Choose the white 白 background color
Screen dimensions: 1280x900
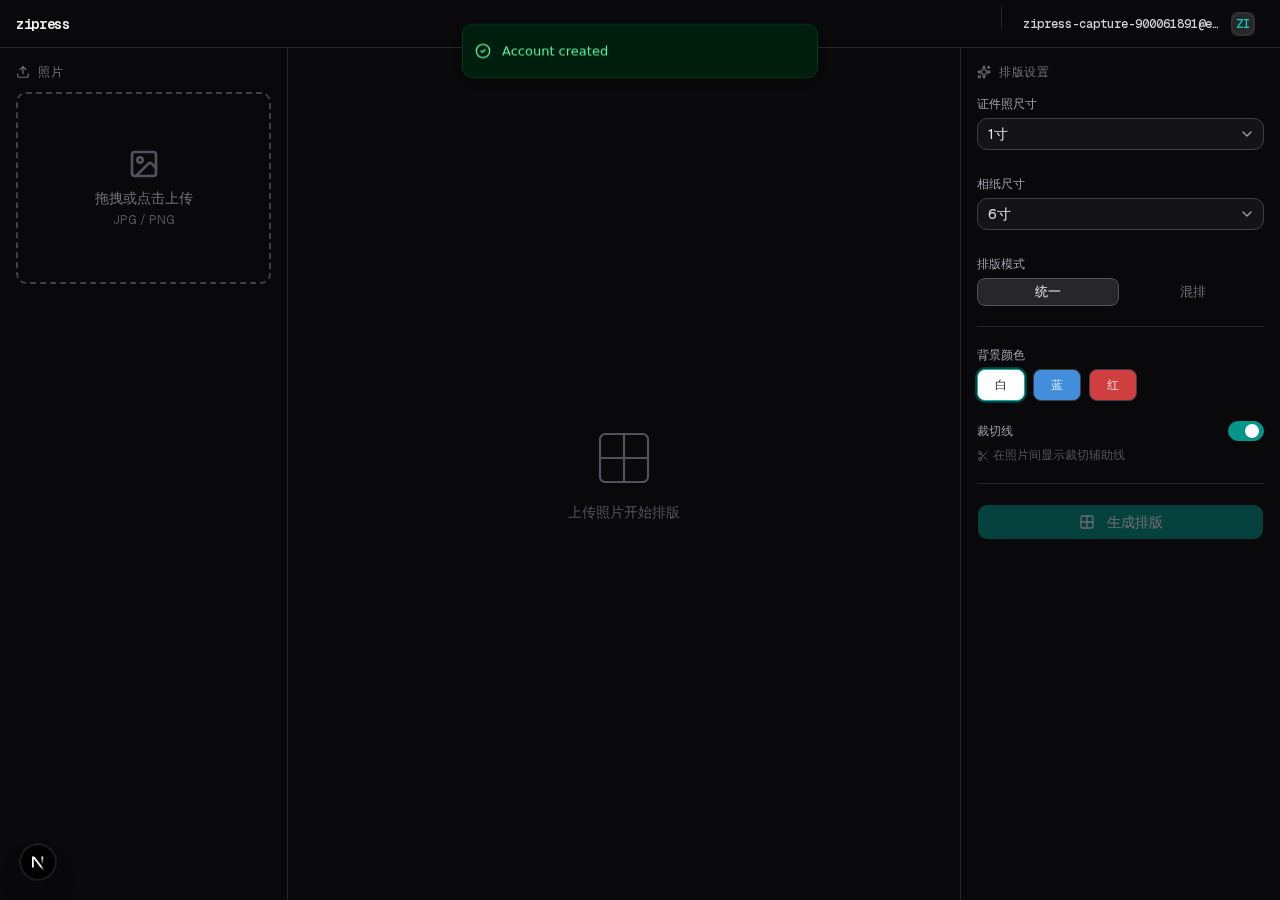pos(1000,385)
